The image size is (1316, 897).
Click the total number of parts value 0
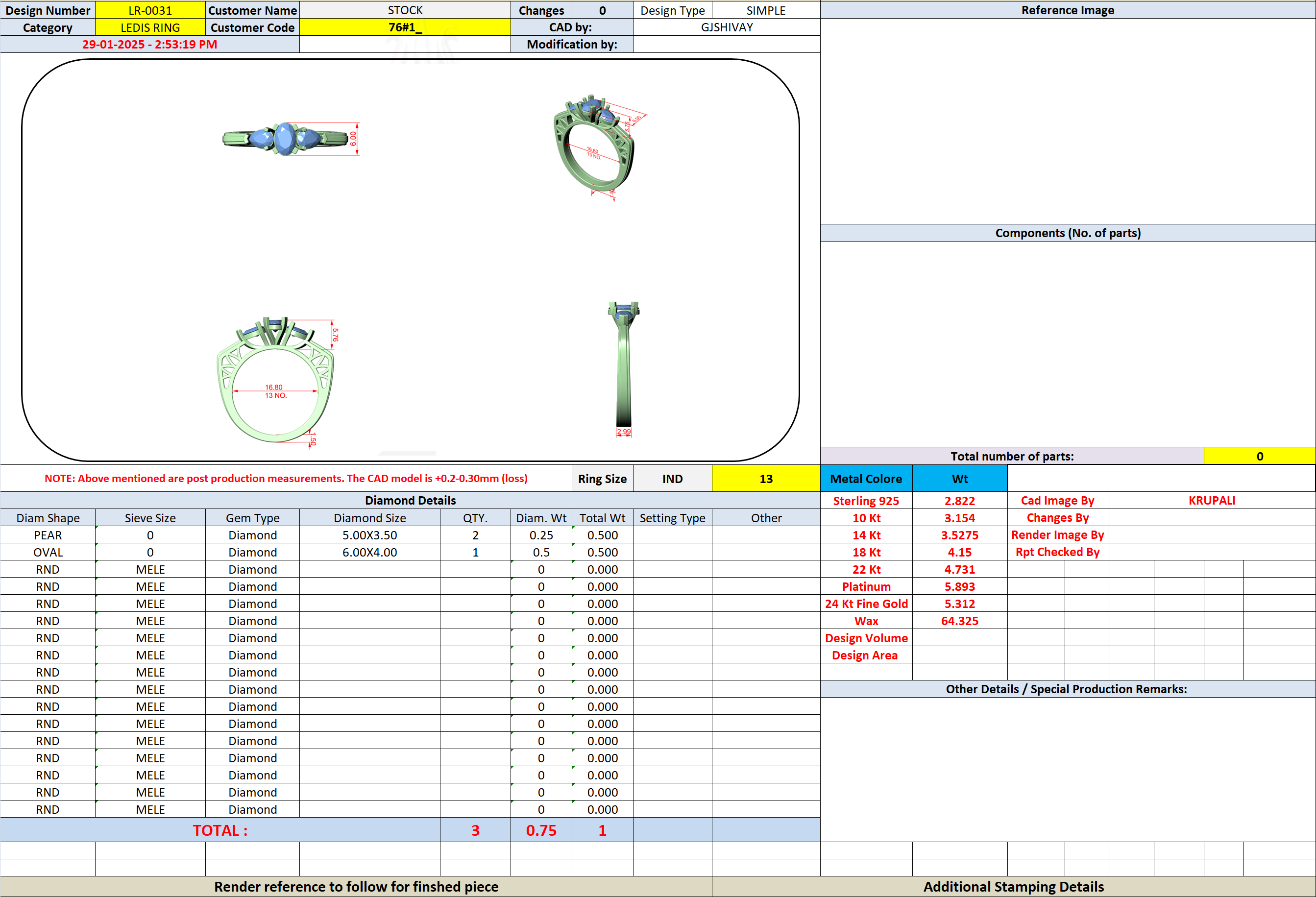click(1259, 456)
